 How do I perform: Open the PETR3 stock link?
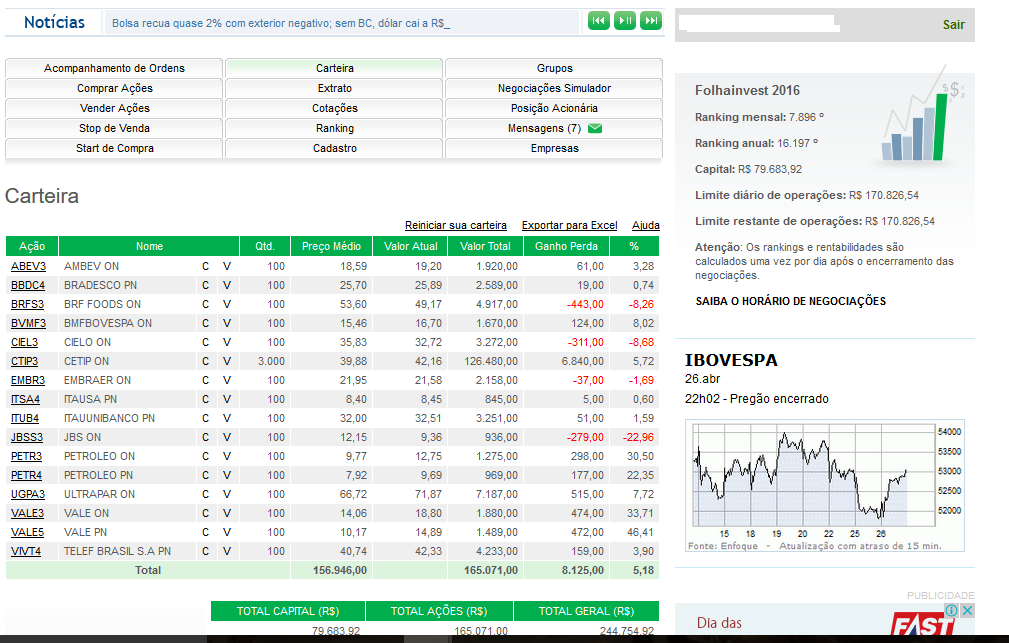click(x=26, y=456)
